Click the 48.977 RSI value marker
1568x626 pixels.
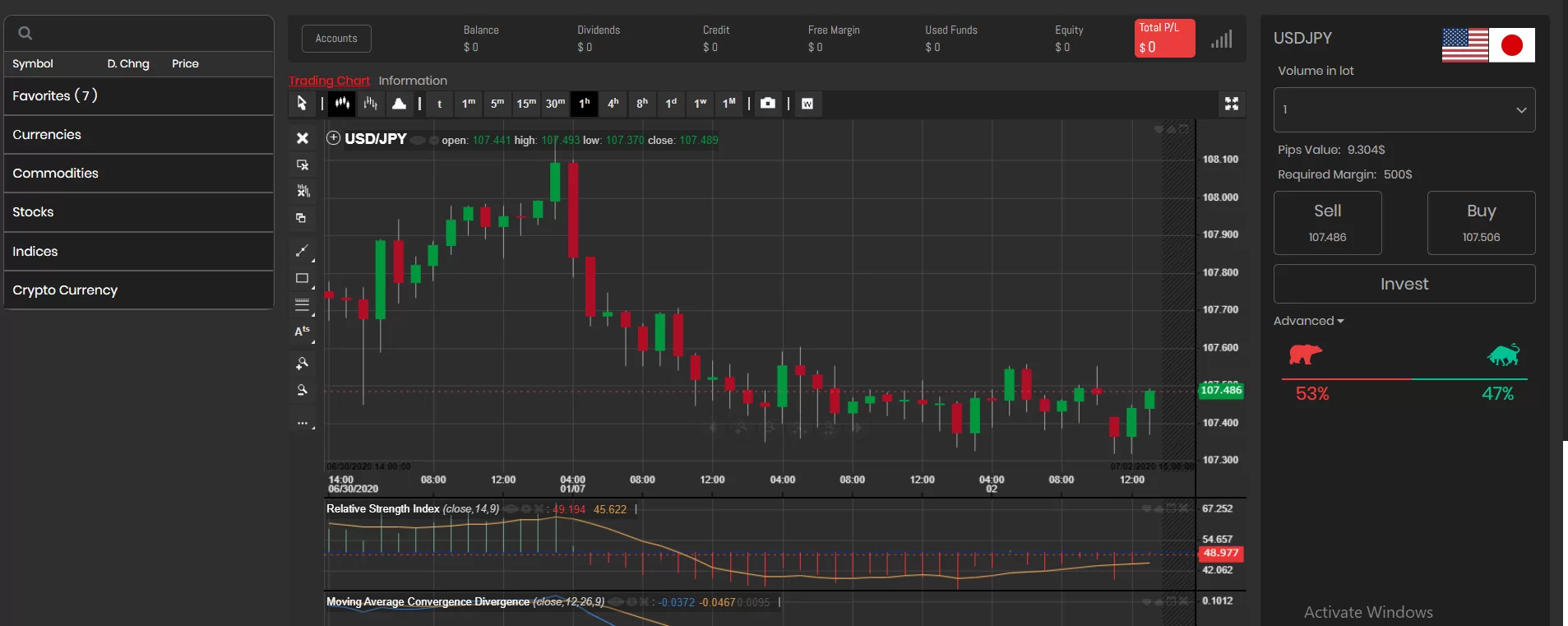coord(1221,553)
